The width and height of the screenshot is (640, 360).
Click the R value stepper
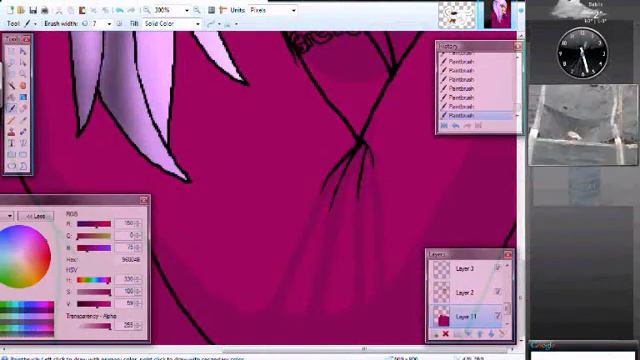[x=138, y=223]
